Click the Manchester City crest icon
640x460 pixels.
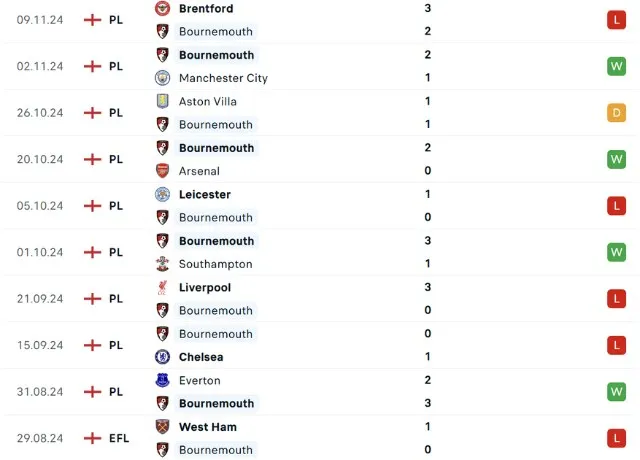163,78
